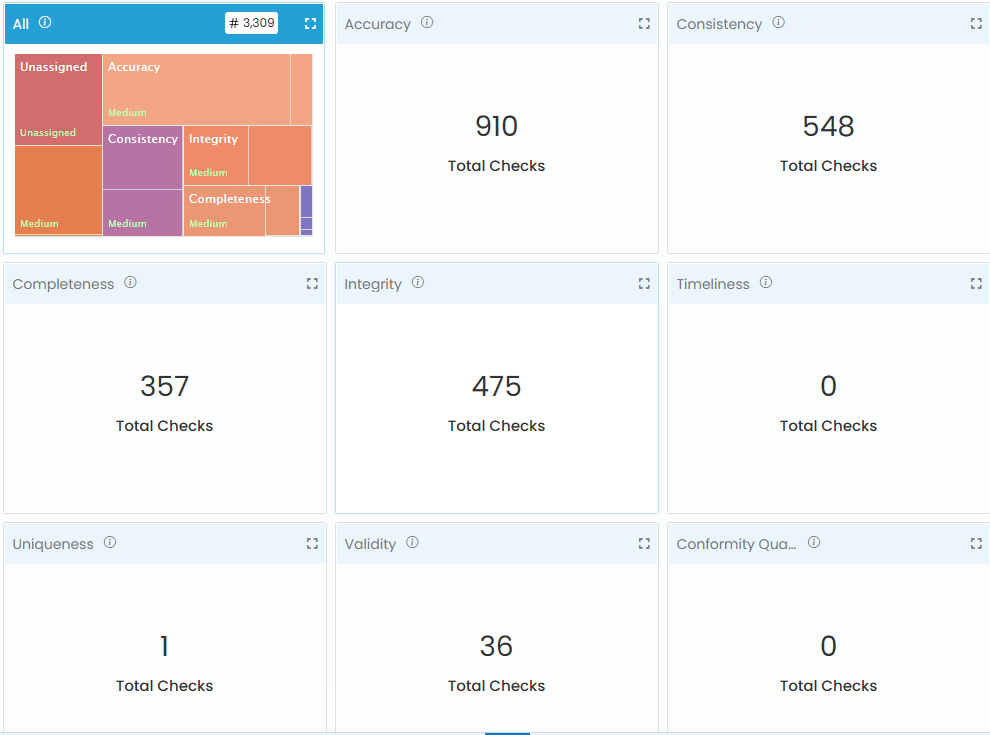Select the purple Medium tile under Consistency
990x735 pixels.
pyautogui.click(x=143, y=213)
